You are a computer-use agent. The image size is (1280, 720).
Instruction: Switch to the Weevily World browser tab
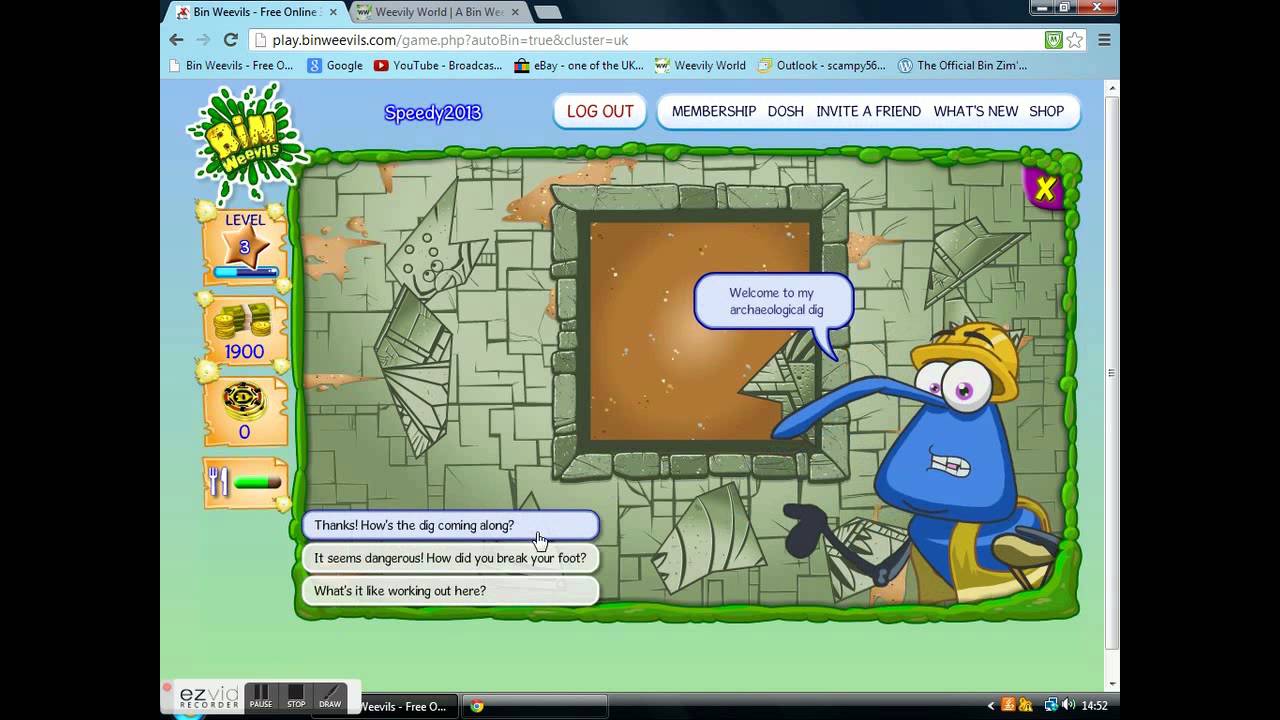coord(439,12)
